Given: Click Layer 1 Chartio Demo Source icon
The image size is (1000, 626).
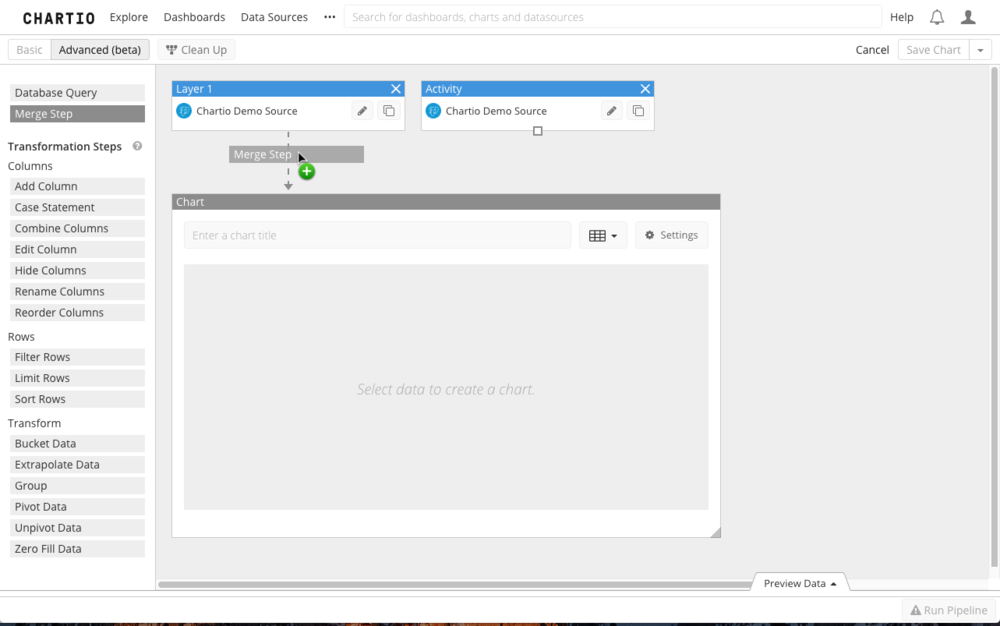Looking at the screenshot, I should point(184,111).
